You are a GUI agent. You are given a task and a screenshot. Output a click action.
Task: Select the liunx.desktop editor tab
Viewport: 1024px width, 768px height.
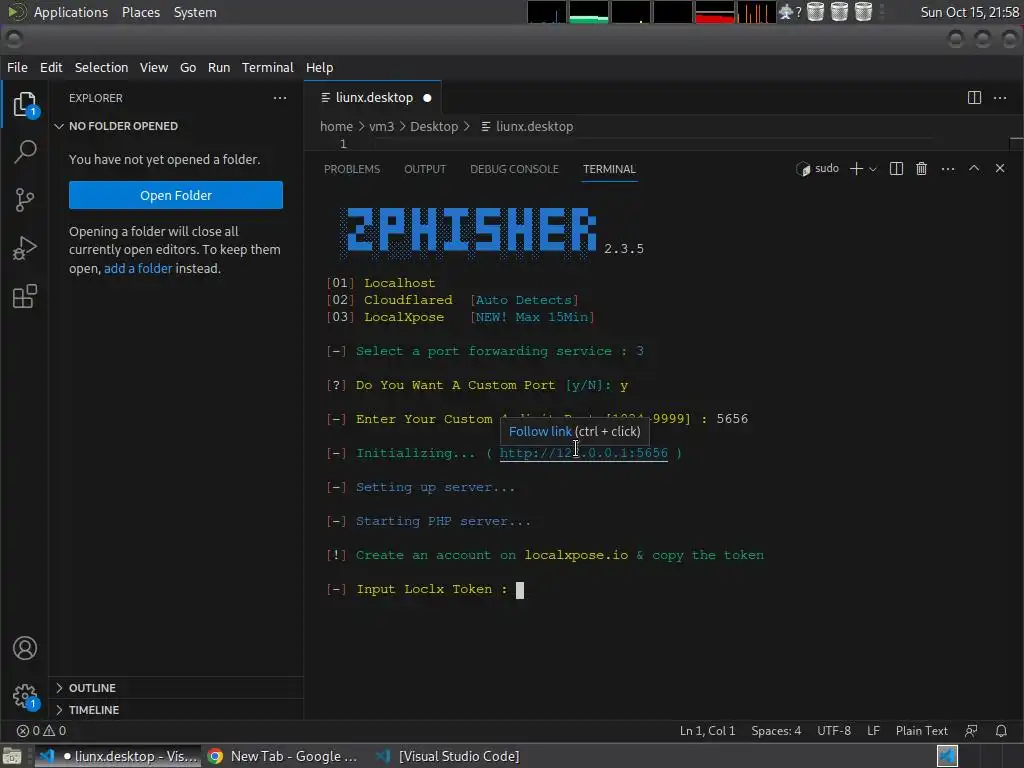tap(373, 98)
